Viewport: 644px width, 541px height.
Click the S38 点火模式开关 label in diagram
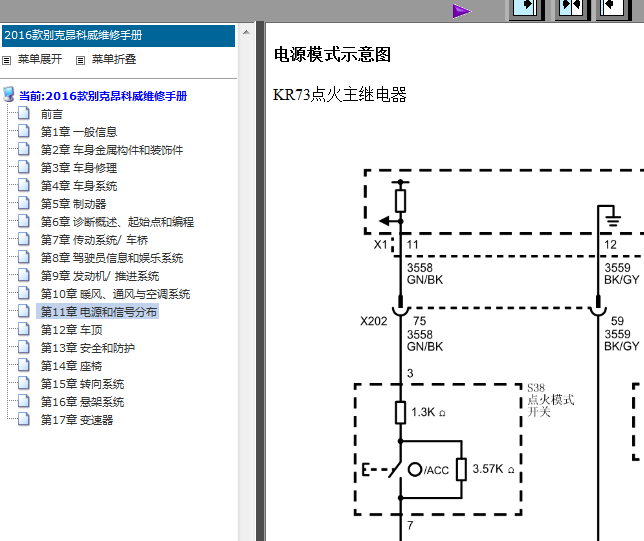point(550,400)
